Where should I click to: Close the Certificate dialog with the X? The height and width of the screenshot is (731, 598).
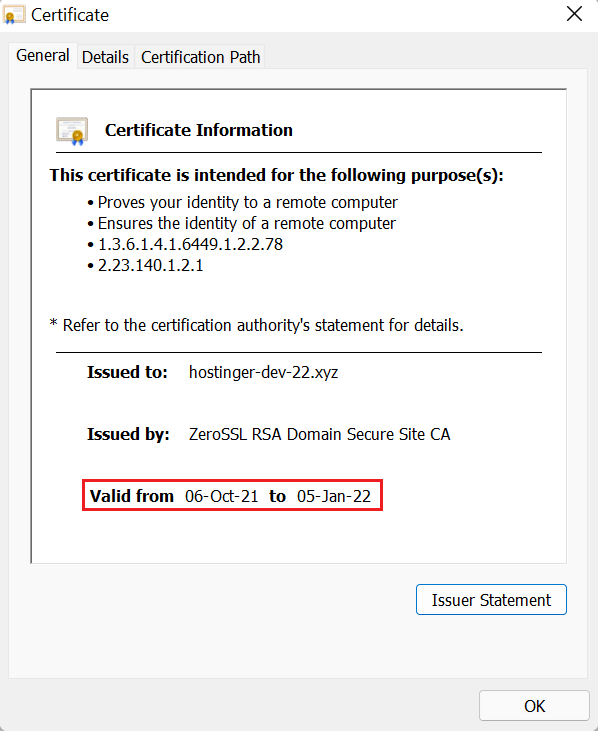(574, 14)
